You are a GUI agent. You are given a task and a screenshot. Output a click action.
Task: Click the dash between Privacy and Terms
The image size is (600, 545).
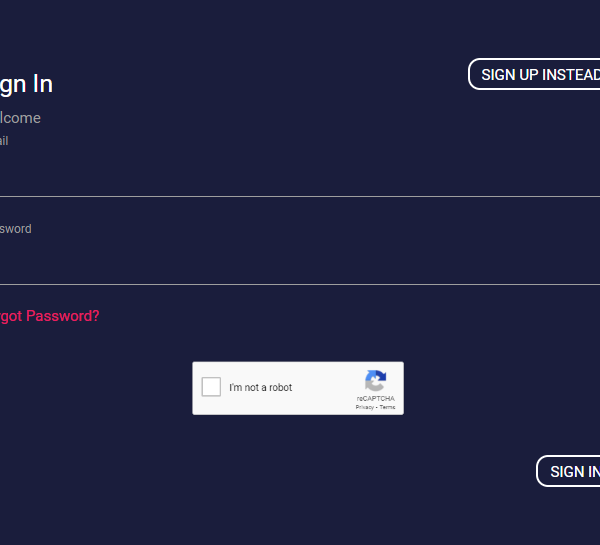377,407
